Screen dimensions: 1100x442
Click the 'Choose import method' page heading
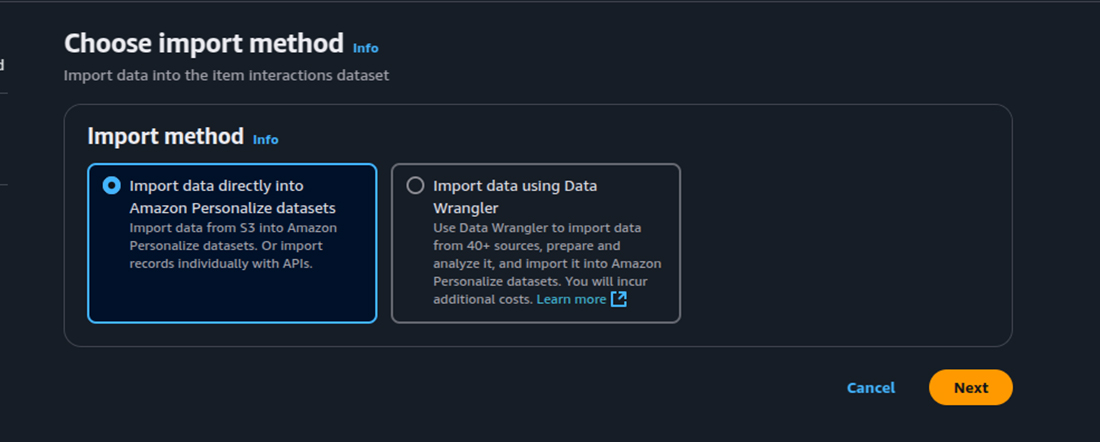point(204,43)
